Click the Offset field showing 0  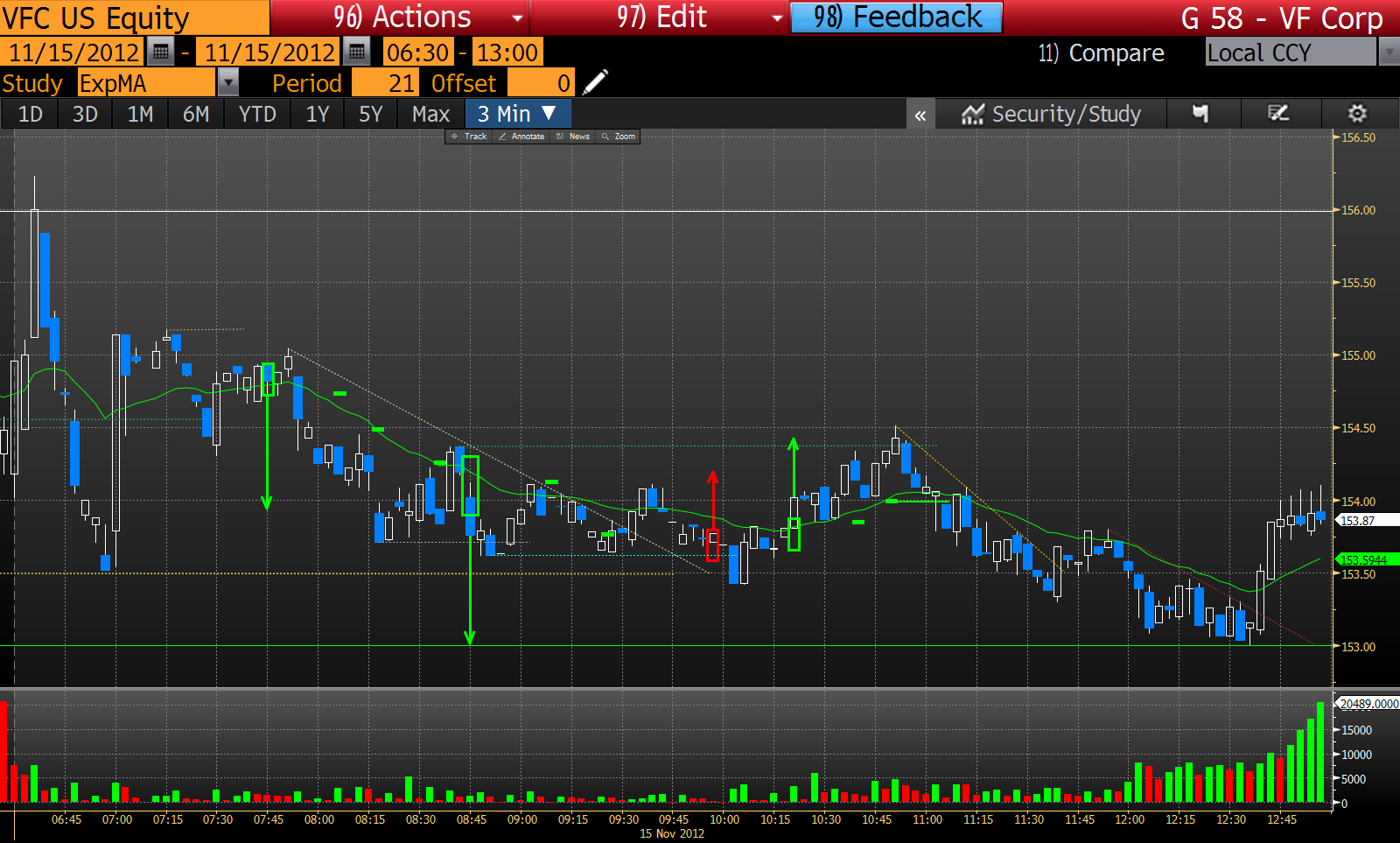point(542,83)
